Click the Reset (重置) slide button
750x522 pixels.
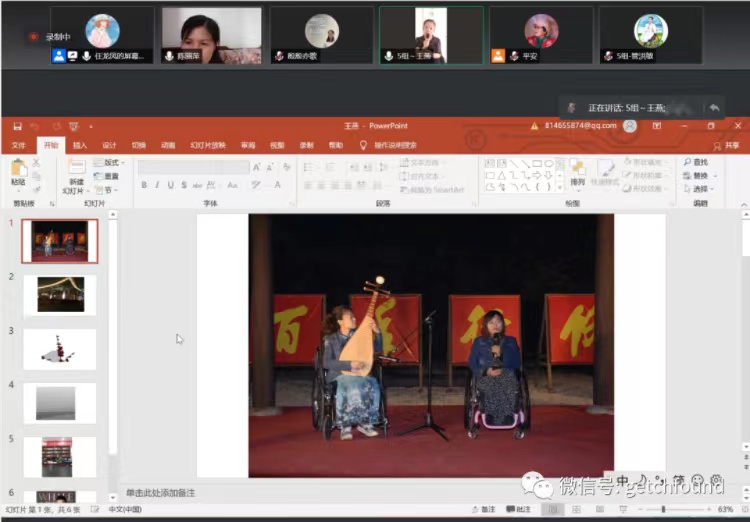(x=106, y=176)
